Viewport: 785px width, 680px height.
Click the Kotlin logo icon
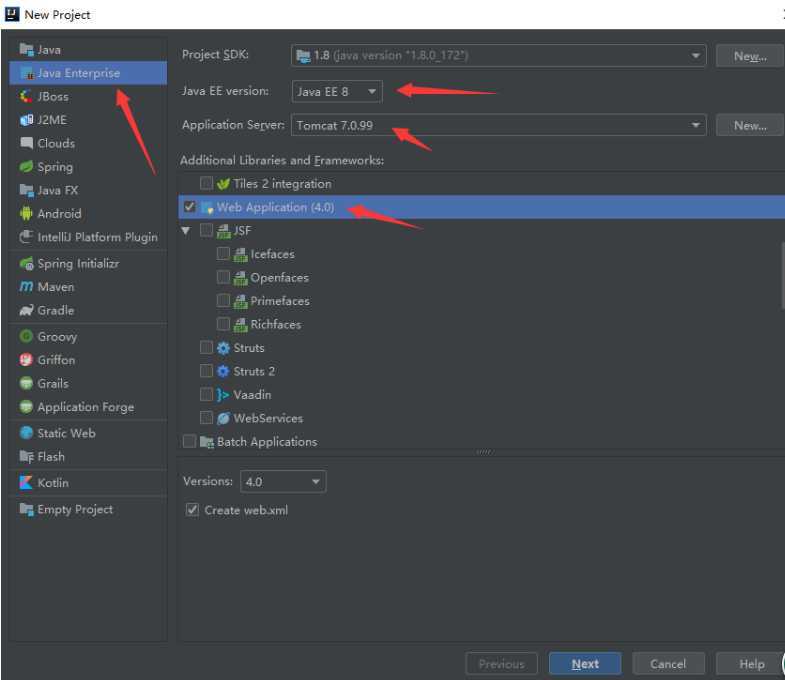pyautogui.click(x=26, y=483)
